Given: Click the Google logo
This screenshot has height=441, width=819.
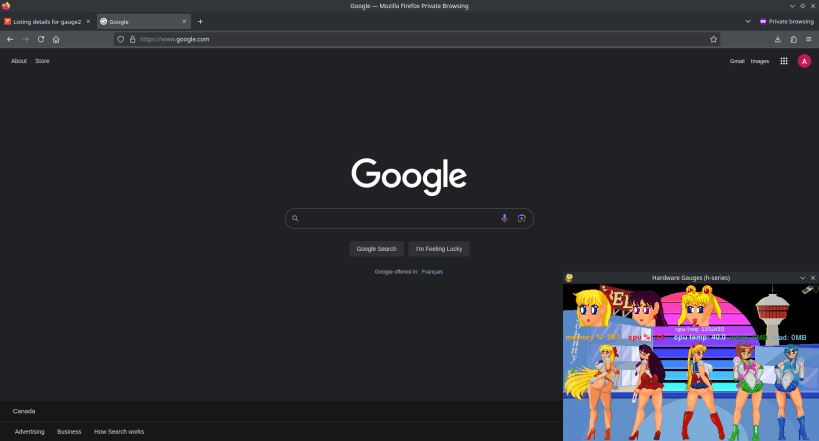Looking at the screenshot, I should [x=409, y=177].
